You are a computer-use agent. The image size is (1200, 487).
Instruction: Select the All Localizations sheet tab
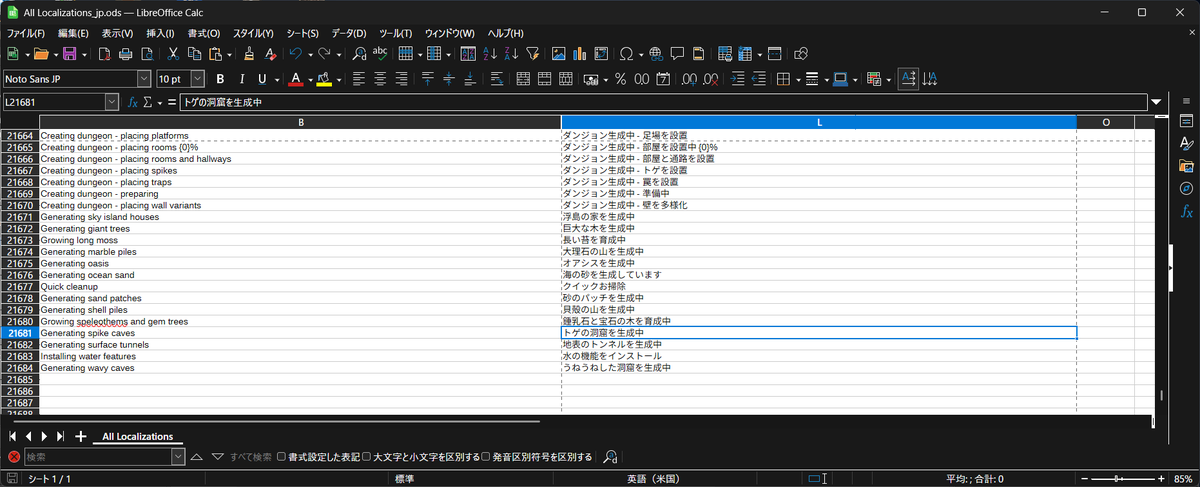[x=138, y=436]
